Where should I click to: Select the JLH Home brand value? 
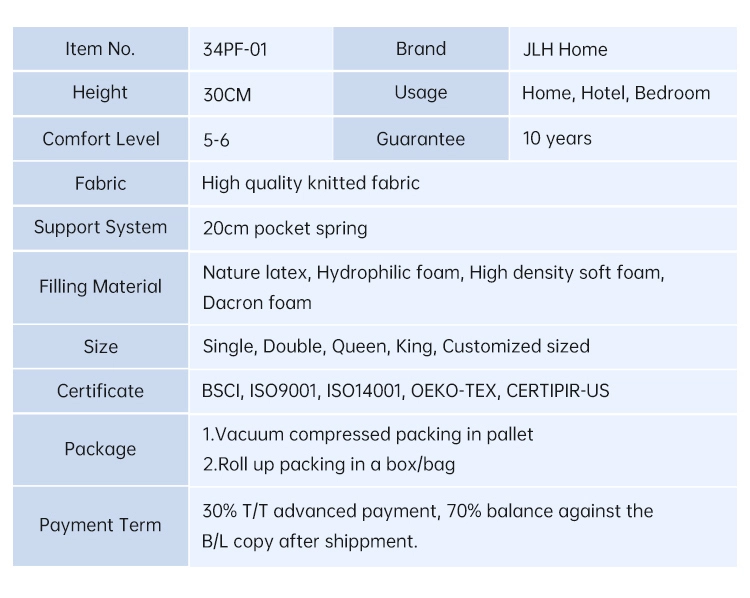pyautogui.click(x=565, y=50)
